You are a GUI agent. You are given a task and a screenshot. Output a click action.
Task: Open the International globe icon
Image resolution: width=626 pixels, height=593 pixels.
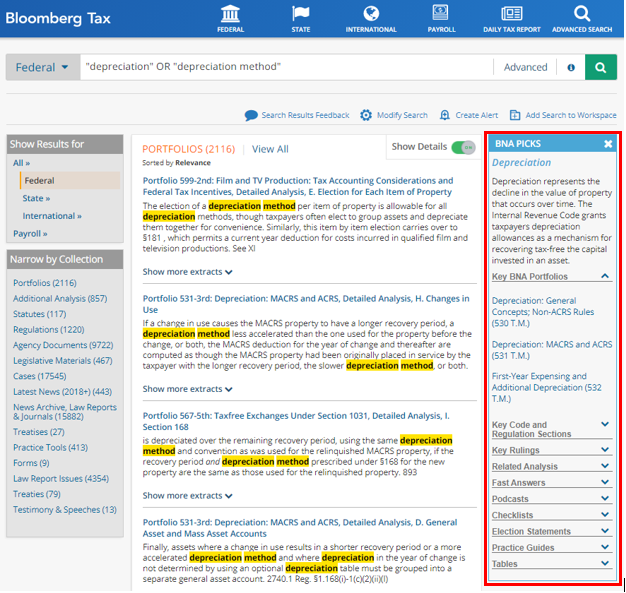(x=371, y=14)
